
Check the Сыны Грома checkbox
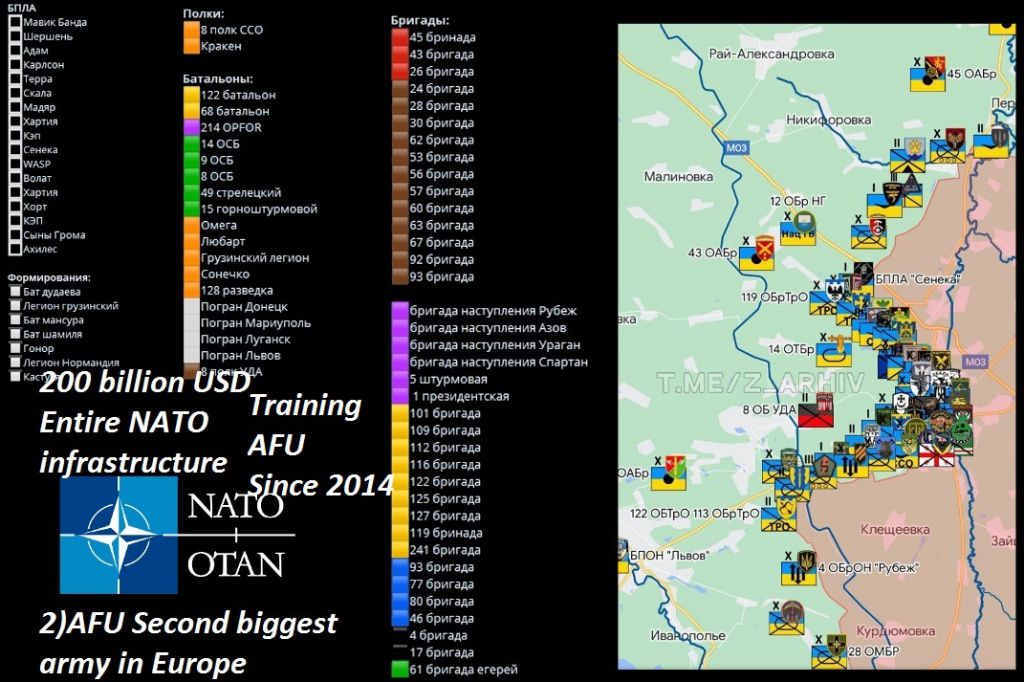click(15, 235)
